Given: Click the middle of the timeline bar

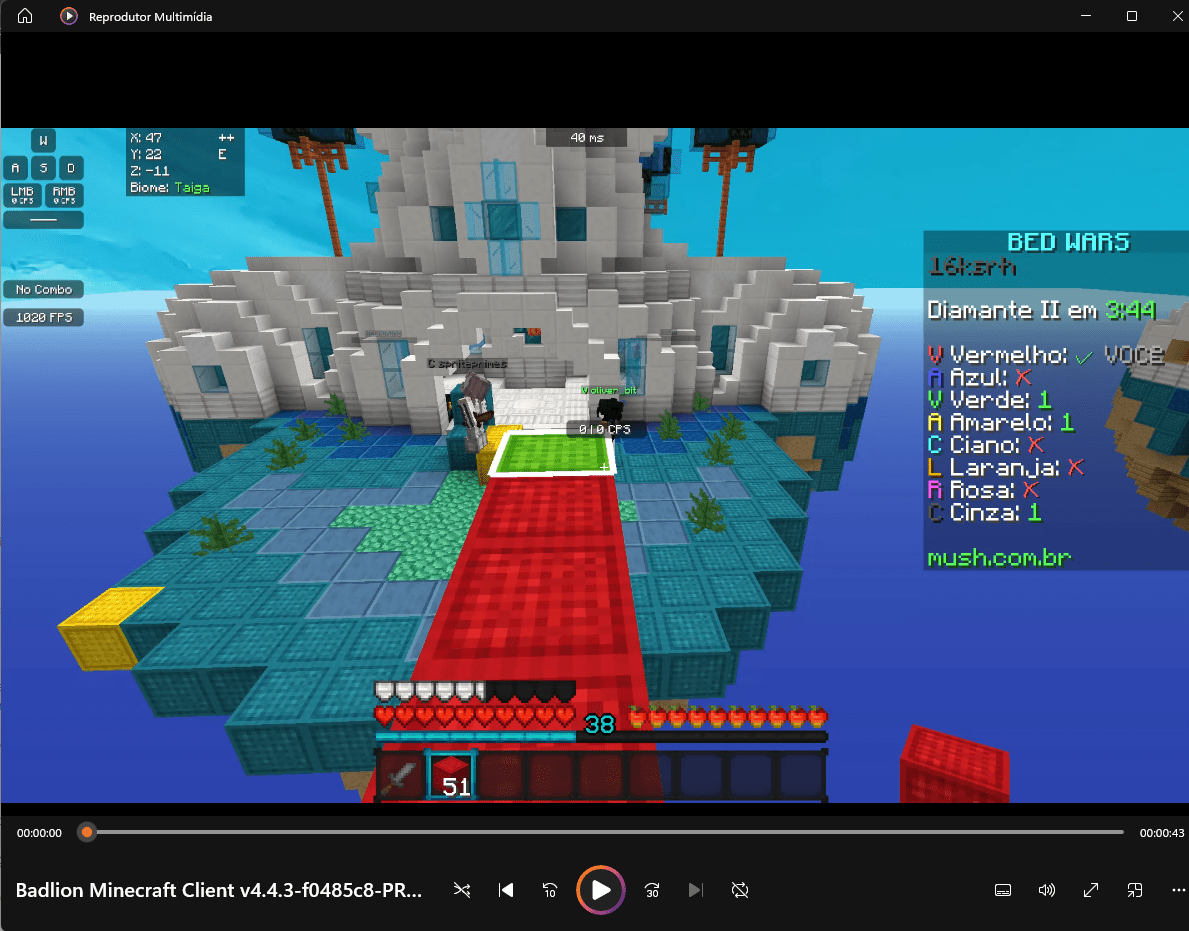Looking at the screenshot, I should (605, 832).
